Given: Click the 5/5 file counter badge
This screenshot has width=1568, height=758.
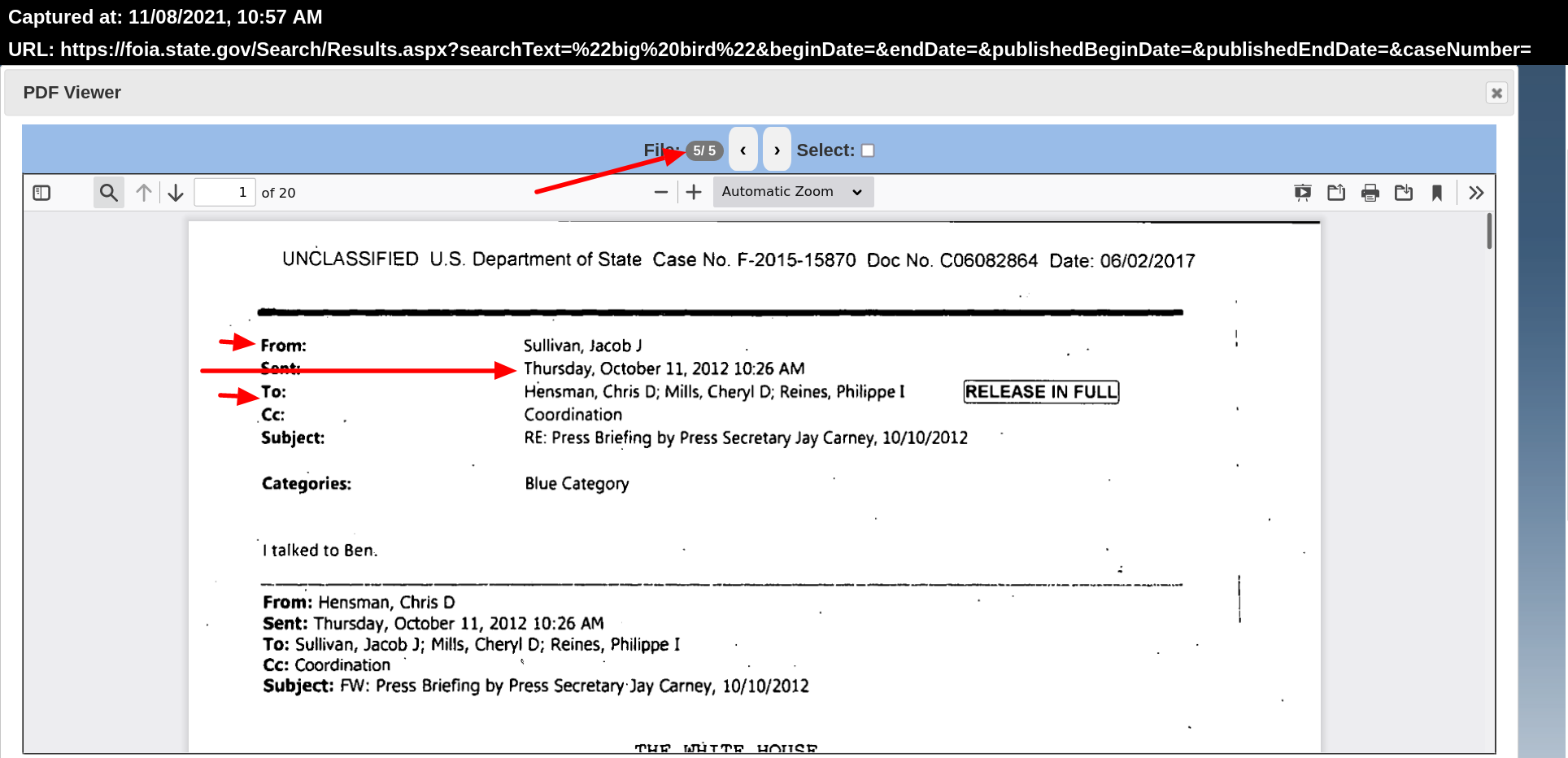Looking at the screenshot, I should point(704,150).
